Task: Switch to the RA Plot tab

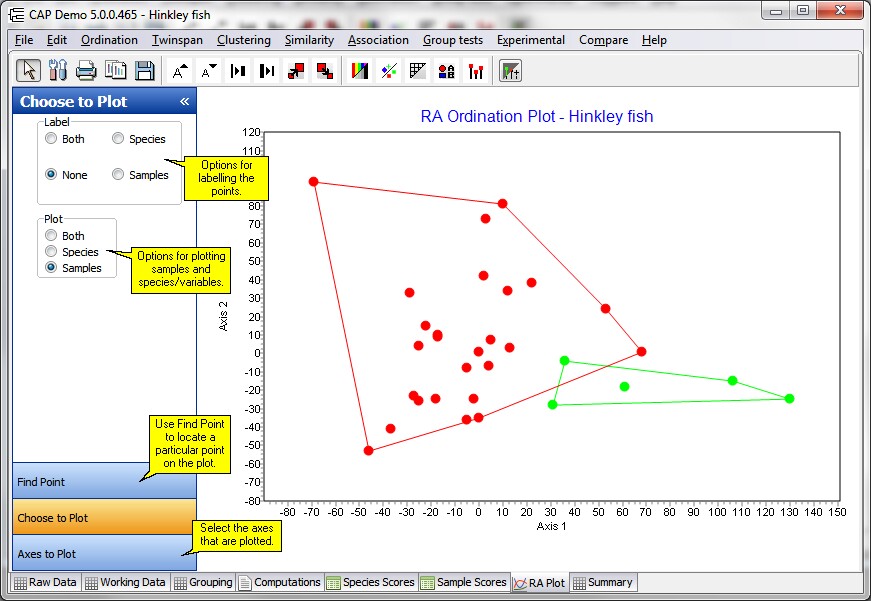Action: [539, 583]
